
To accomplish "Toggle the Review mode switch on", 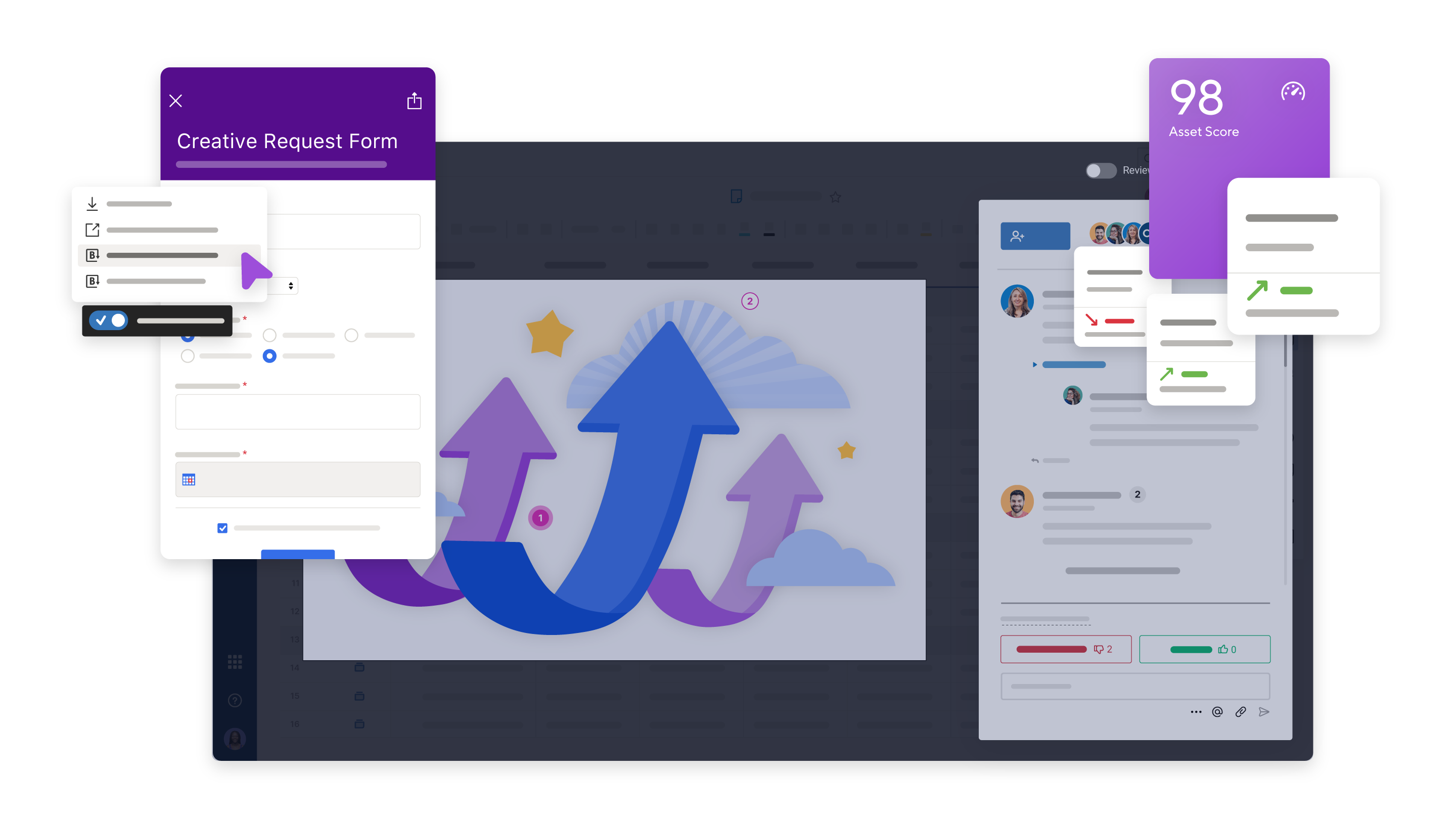I will click(x=1099, y=169).
